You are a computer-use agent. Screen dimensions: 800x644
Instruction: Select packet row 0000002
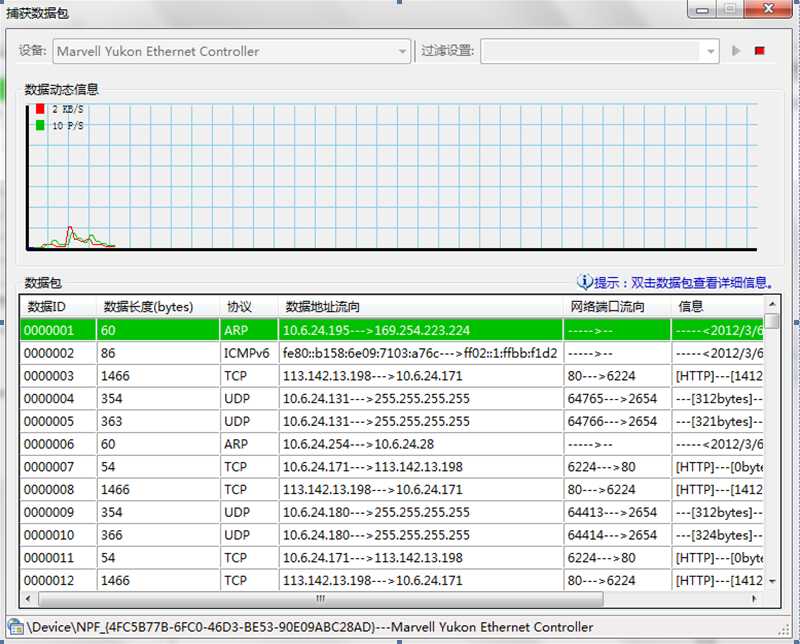pos(391,353)
